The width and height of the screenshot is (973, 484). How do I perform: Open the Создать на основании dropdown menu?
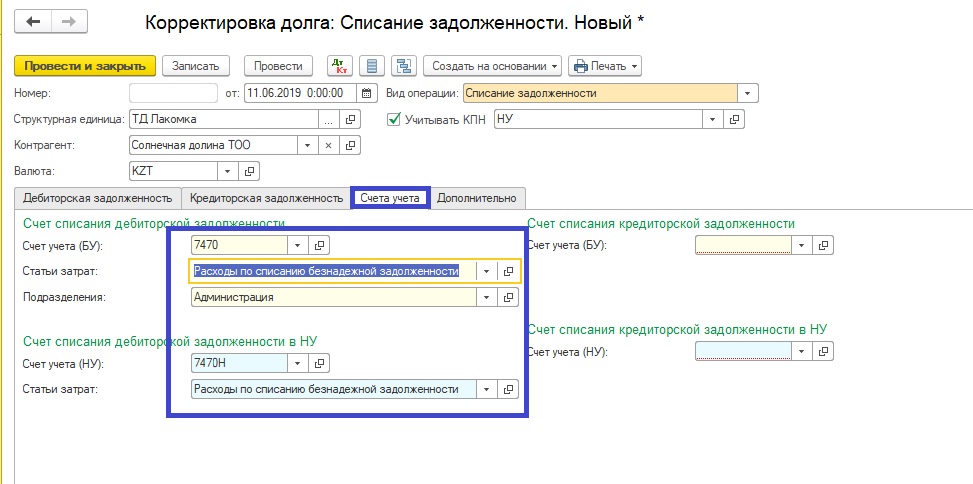[492, 66]
